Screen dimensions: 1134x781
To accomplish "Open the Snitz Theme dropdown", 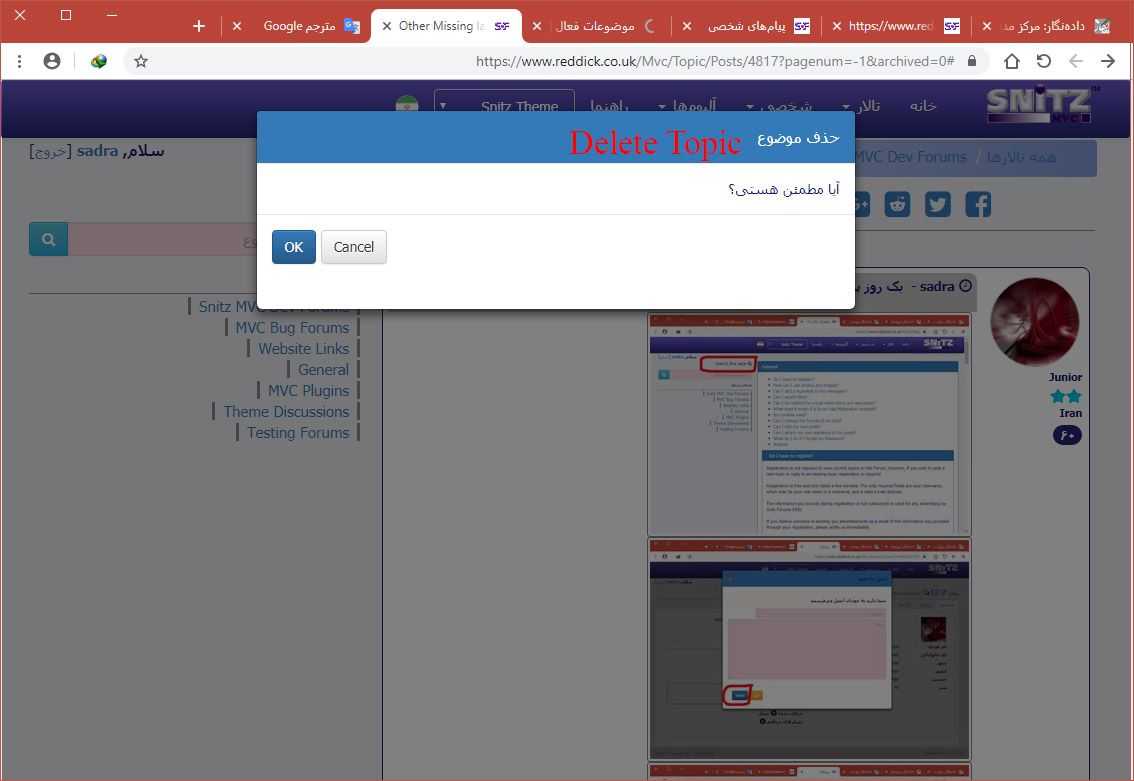I will click(x=504, y=106).
